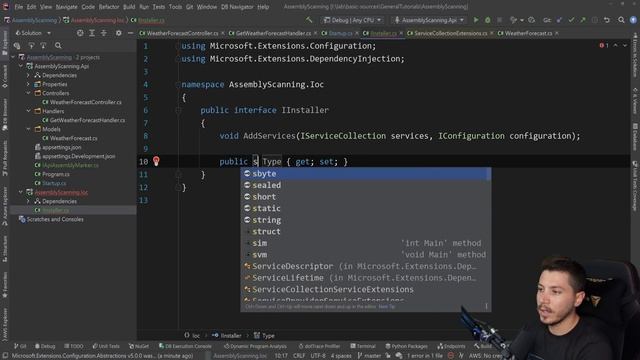Open the Debug | Any CPU configuration dropdown
This screenshot has height=360, width=640.
[352, 20]
